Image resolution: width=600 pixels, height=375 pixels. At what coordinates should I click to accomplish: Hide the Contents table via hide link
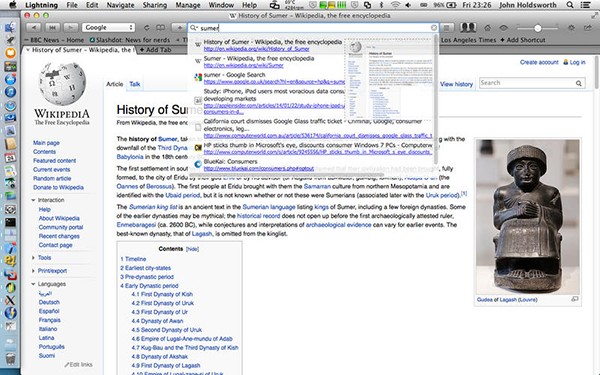coord(192,249)
